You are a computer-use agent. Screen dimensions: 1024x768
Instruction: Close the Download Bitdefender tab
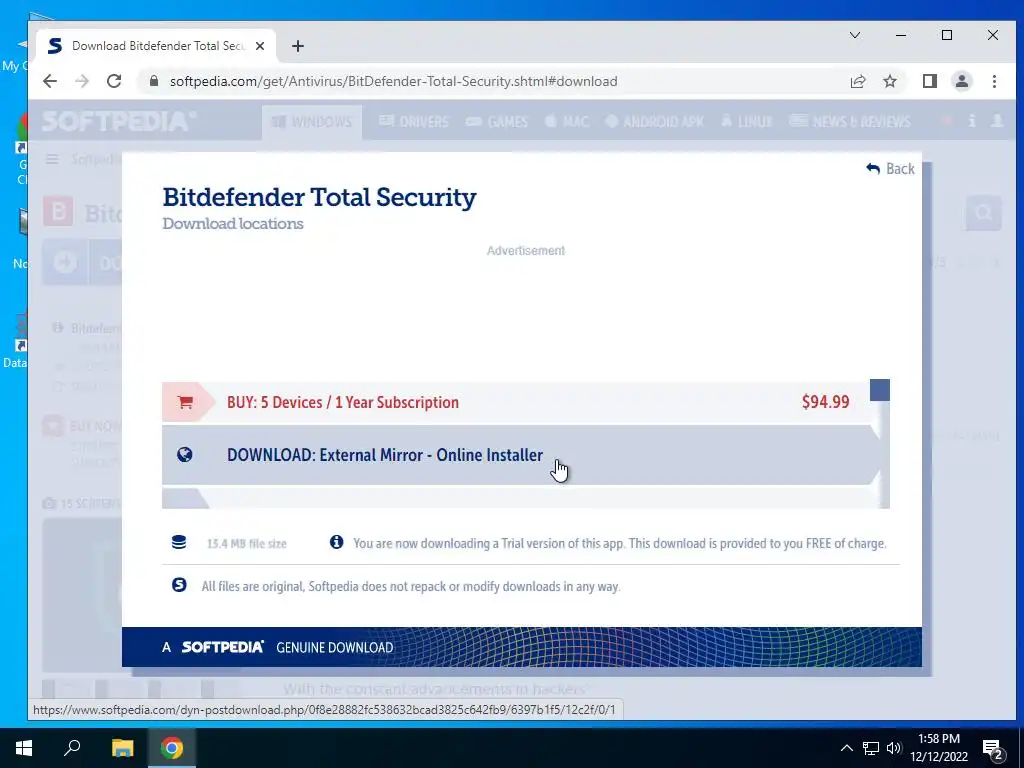tap(260, 46)
